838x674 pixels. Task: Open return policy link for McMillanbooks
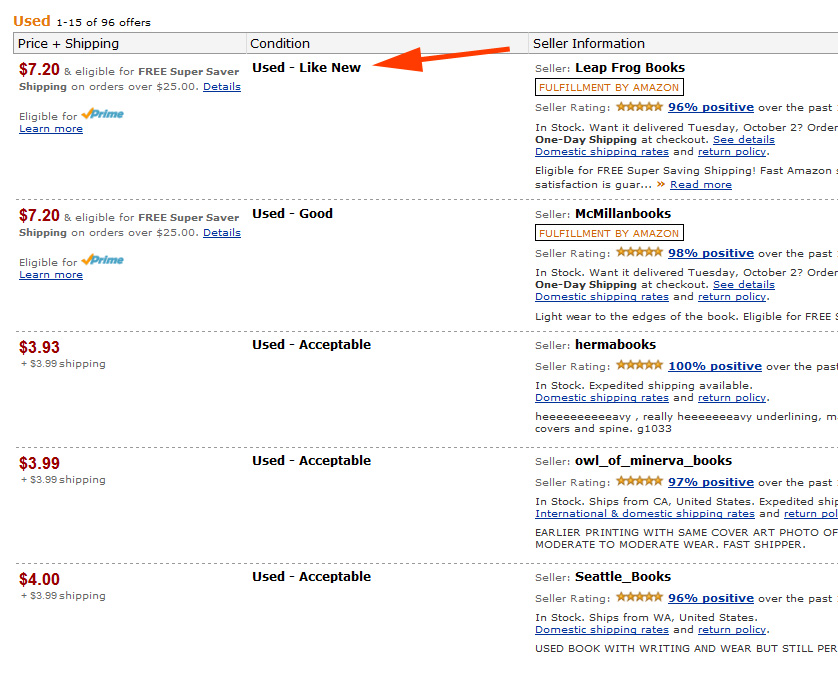tap(732, 297)
